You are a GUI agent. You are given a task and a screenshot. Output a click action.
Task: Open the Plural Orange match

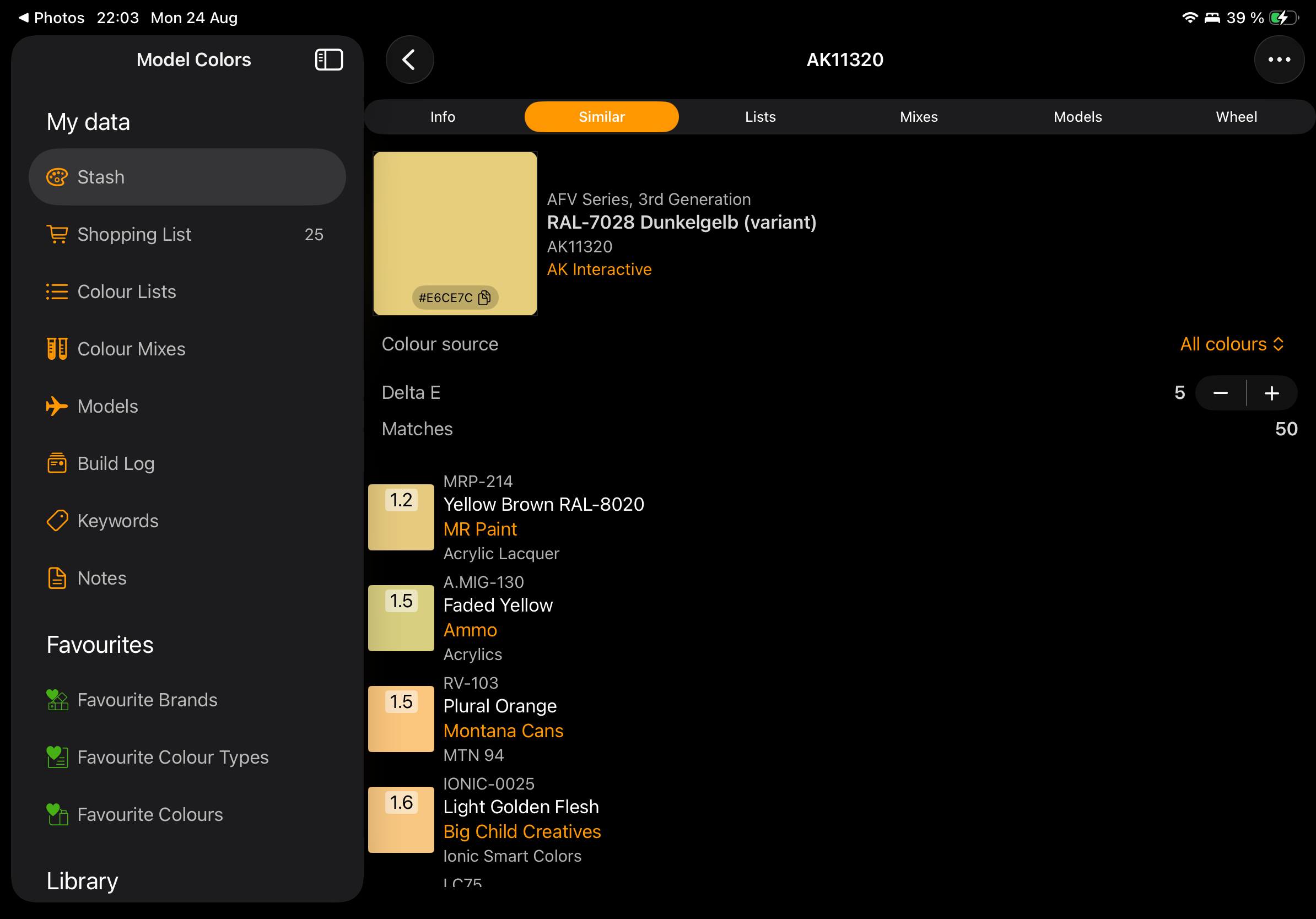840,719
